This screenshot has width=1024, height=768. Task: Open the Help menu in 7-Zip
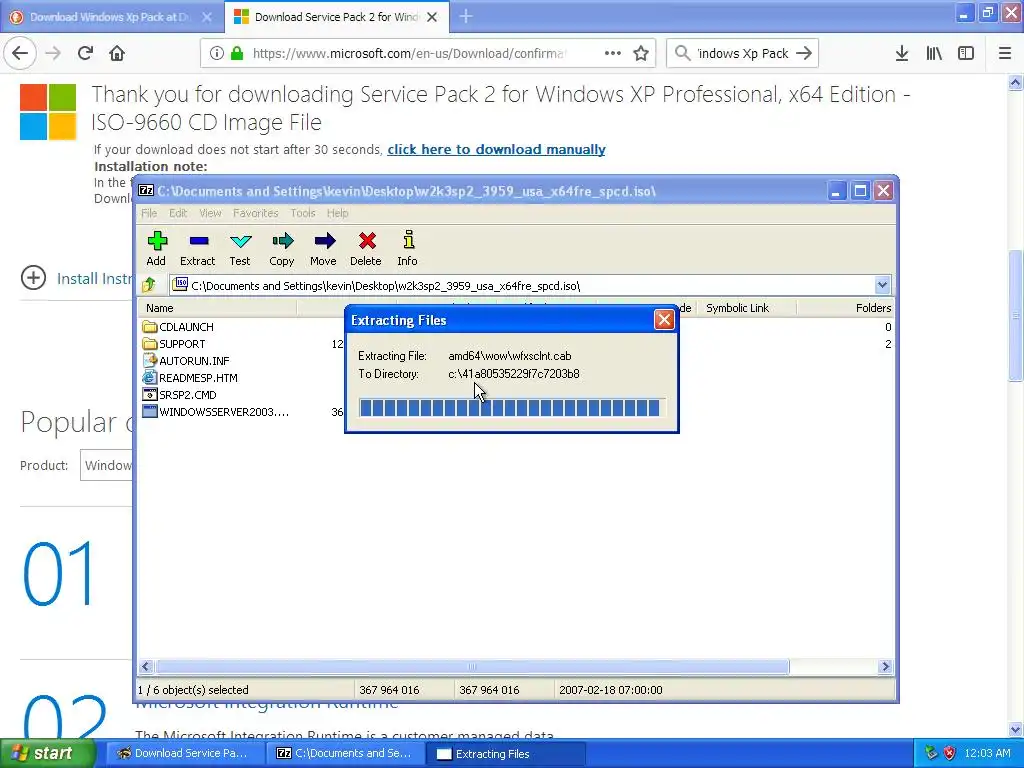[x=337, y=213]
